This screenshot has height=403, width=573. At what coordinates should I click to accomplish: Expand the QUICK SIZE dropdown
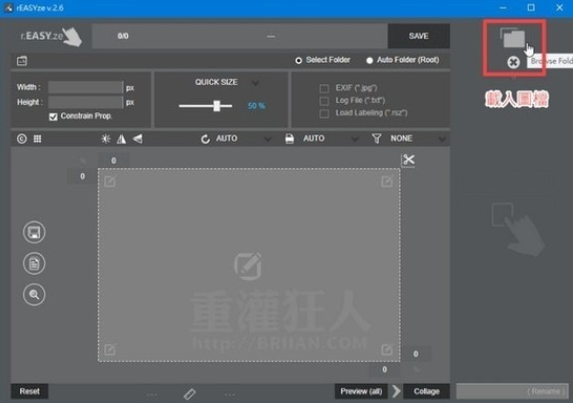coord(255,83)
